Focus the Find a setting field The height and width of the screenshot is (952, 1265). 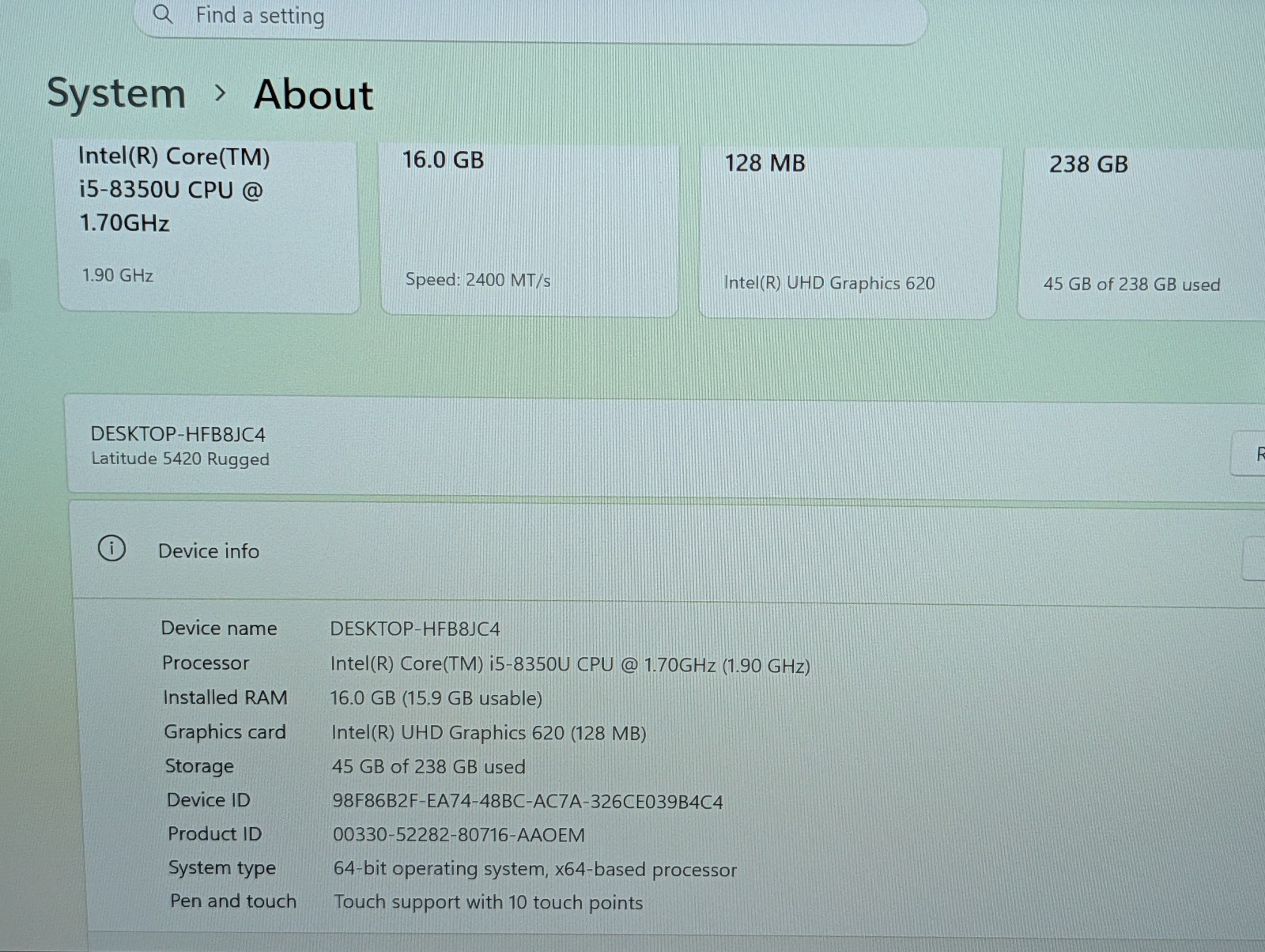click(531, 17)
